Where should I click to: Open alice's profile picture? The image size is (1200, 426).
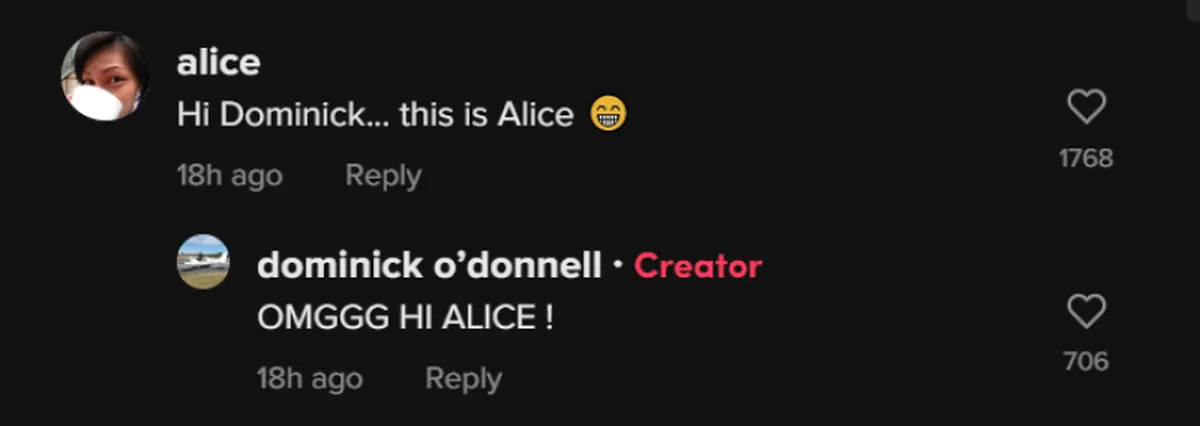(105, 76)
